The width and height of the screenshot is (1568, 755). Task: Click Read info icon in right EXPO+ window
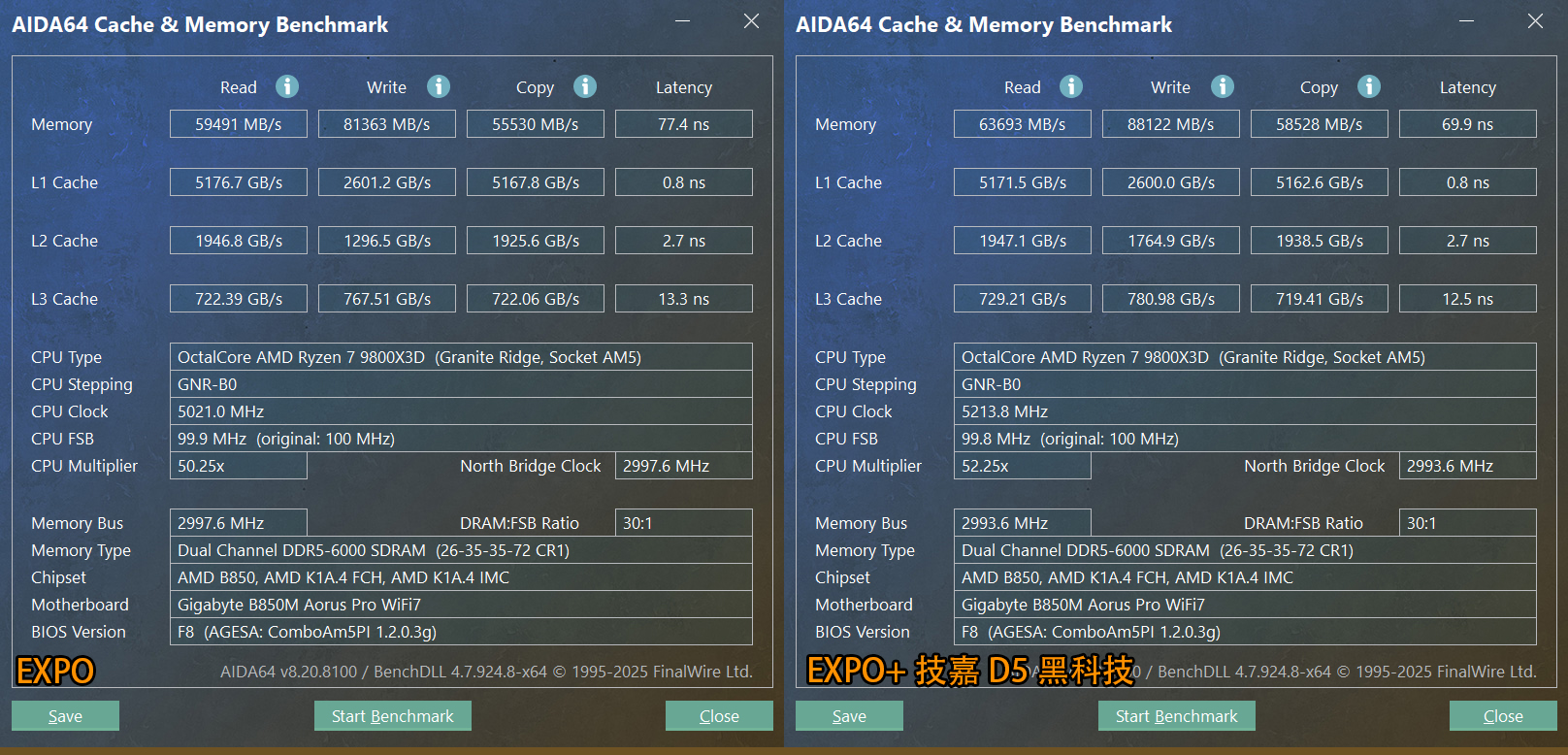tap(1071, 86)
